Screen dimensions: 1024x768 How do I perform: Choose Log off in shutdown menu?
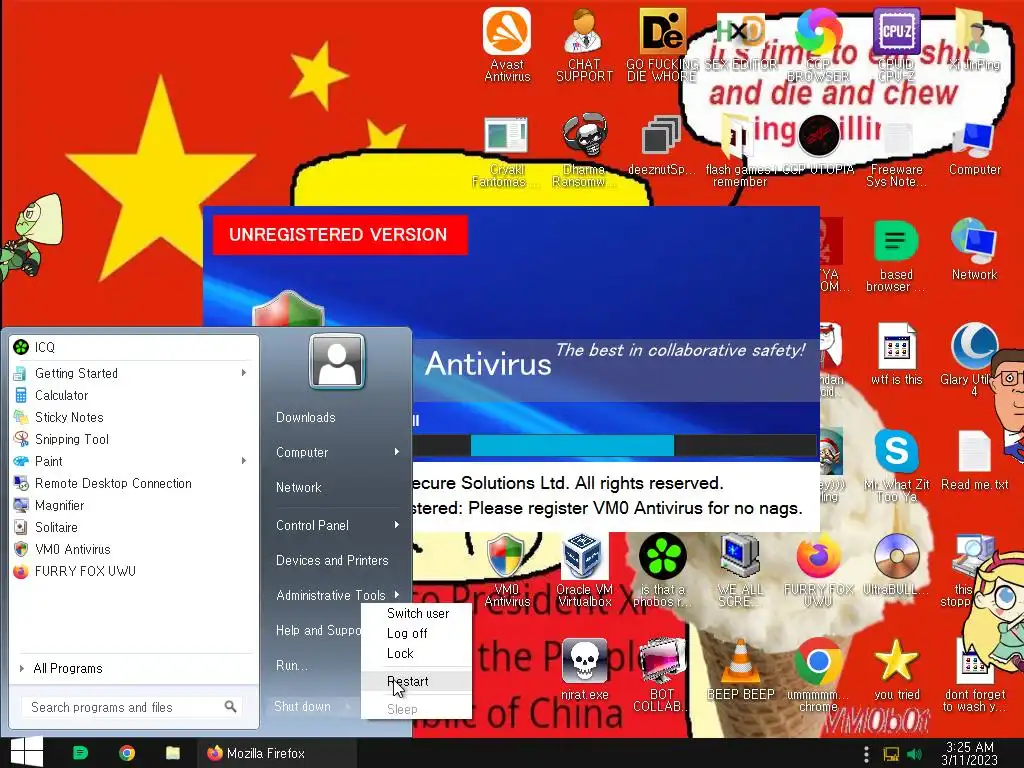407,633
